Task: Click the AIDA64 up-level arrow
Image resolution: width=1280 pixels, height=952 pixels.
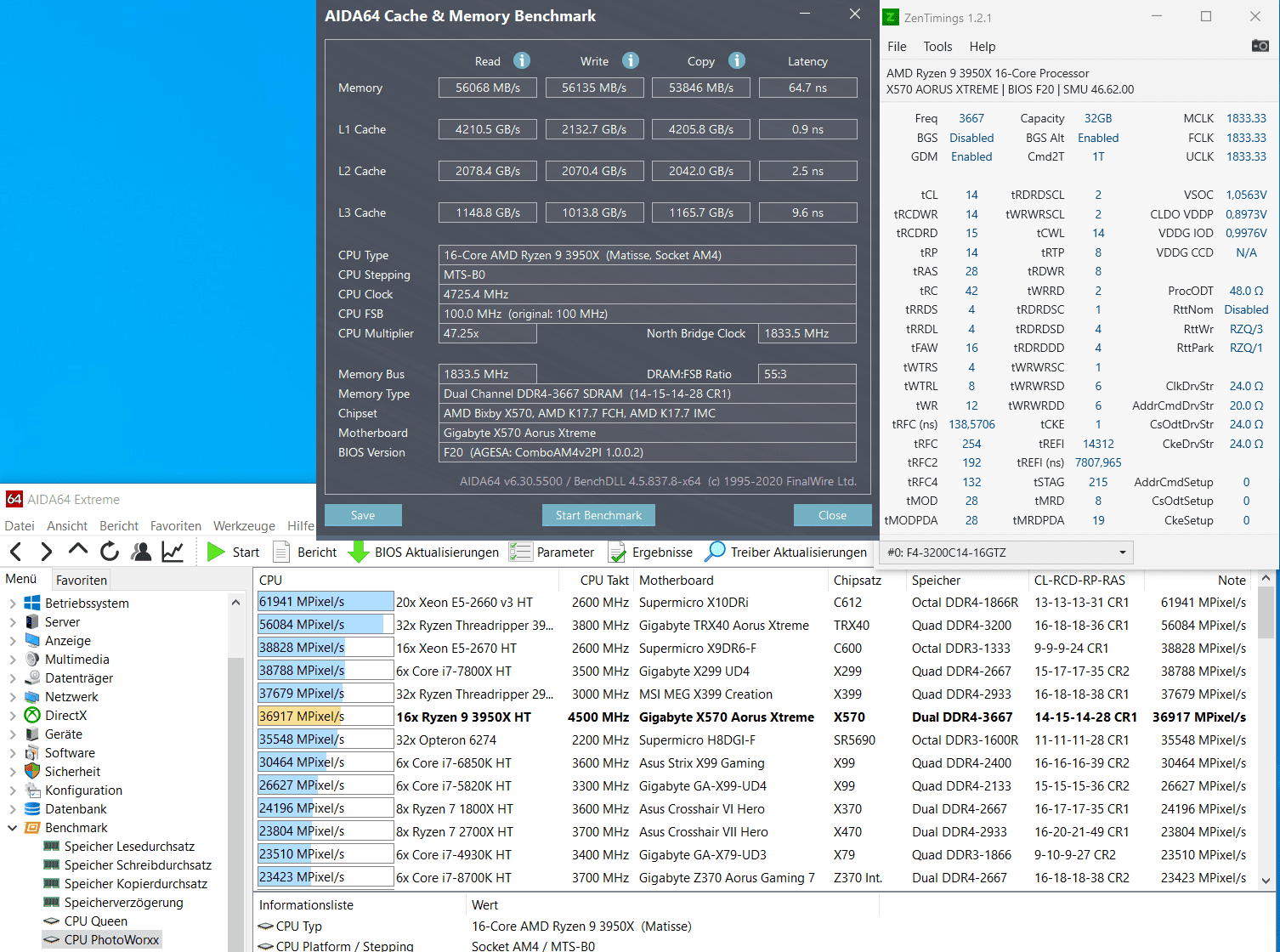Action: pos(78,550)
